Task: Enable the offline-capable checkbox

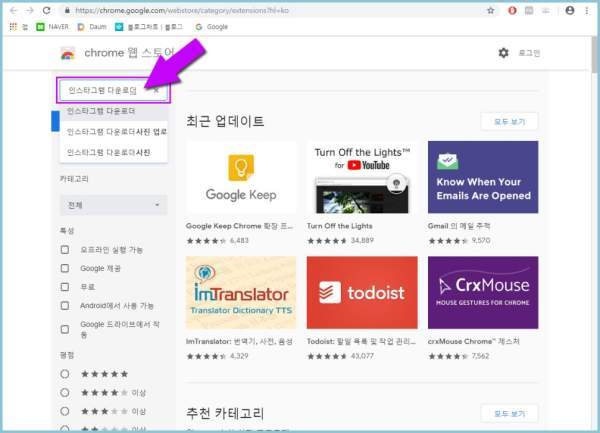Action: 65,250
